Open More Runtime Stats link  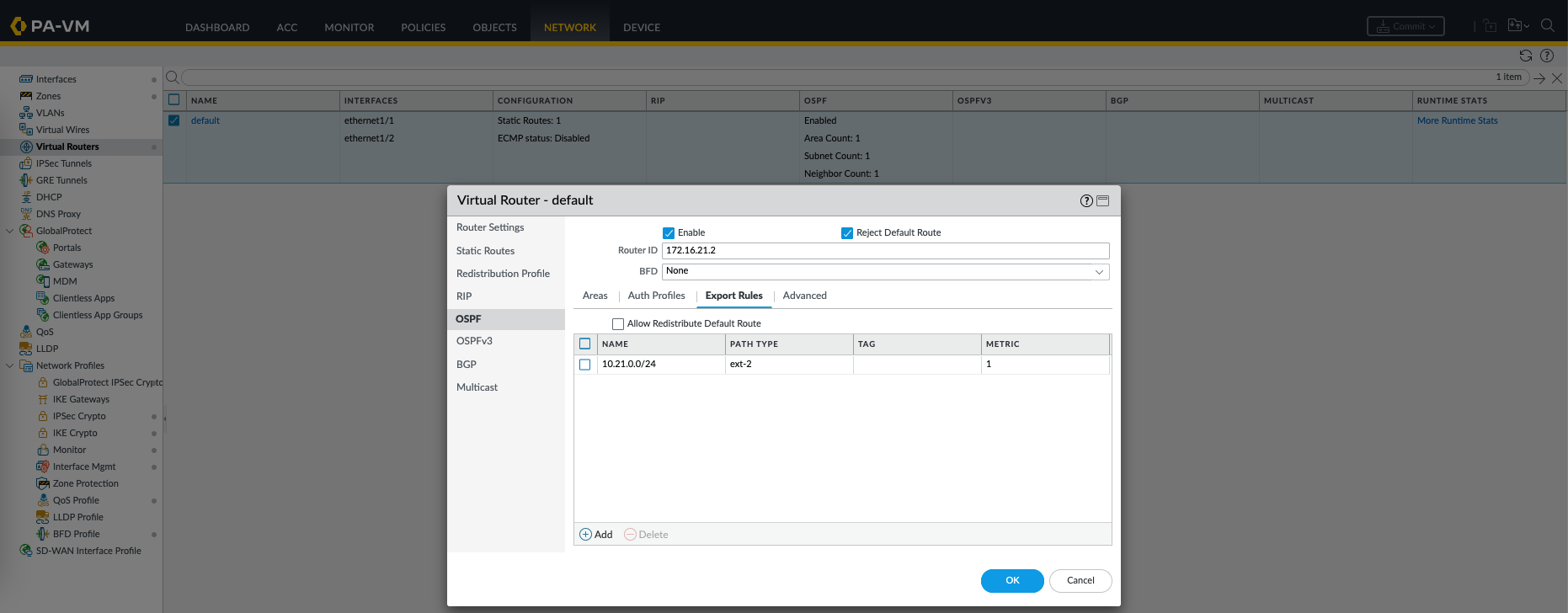pyautogui.click(x=1457, y=120)
